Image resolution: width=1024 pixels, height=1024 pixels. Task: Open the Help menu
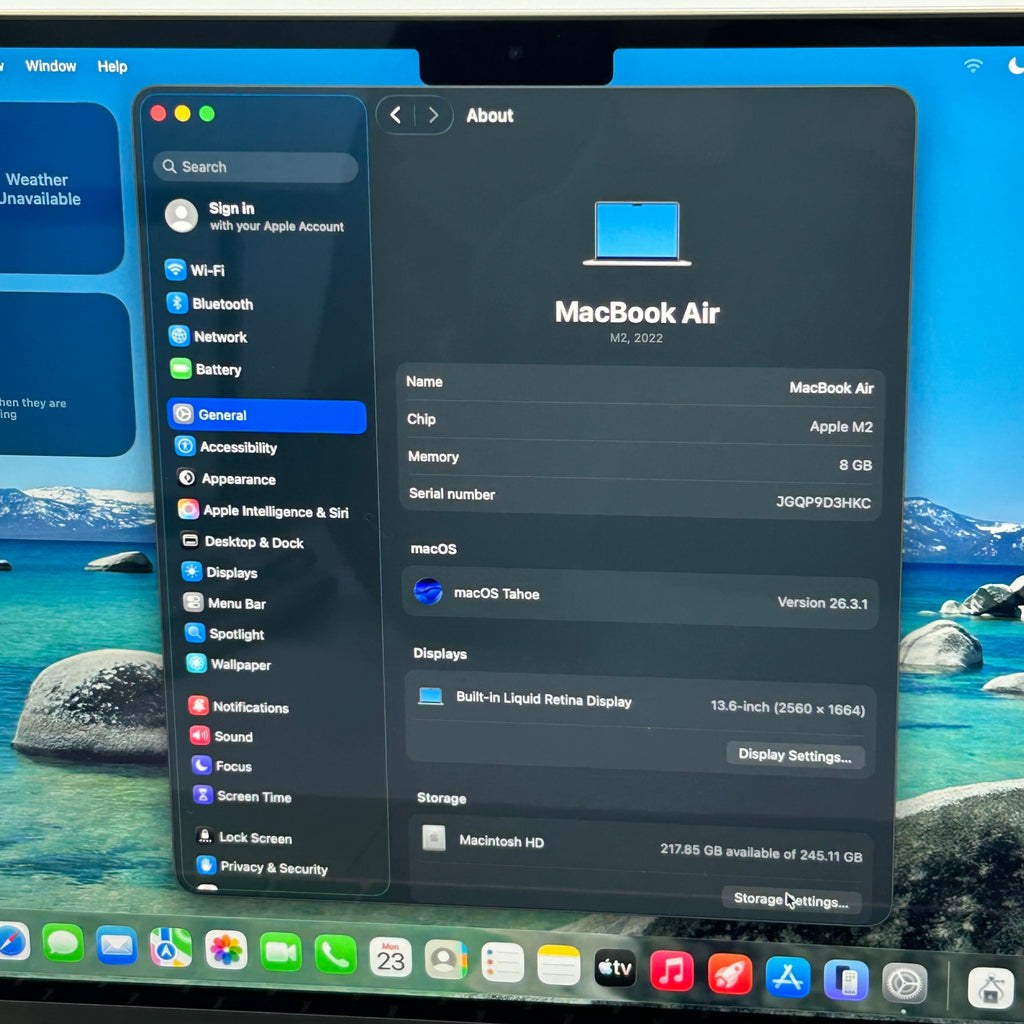(x=112, y=66)
